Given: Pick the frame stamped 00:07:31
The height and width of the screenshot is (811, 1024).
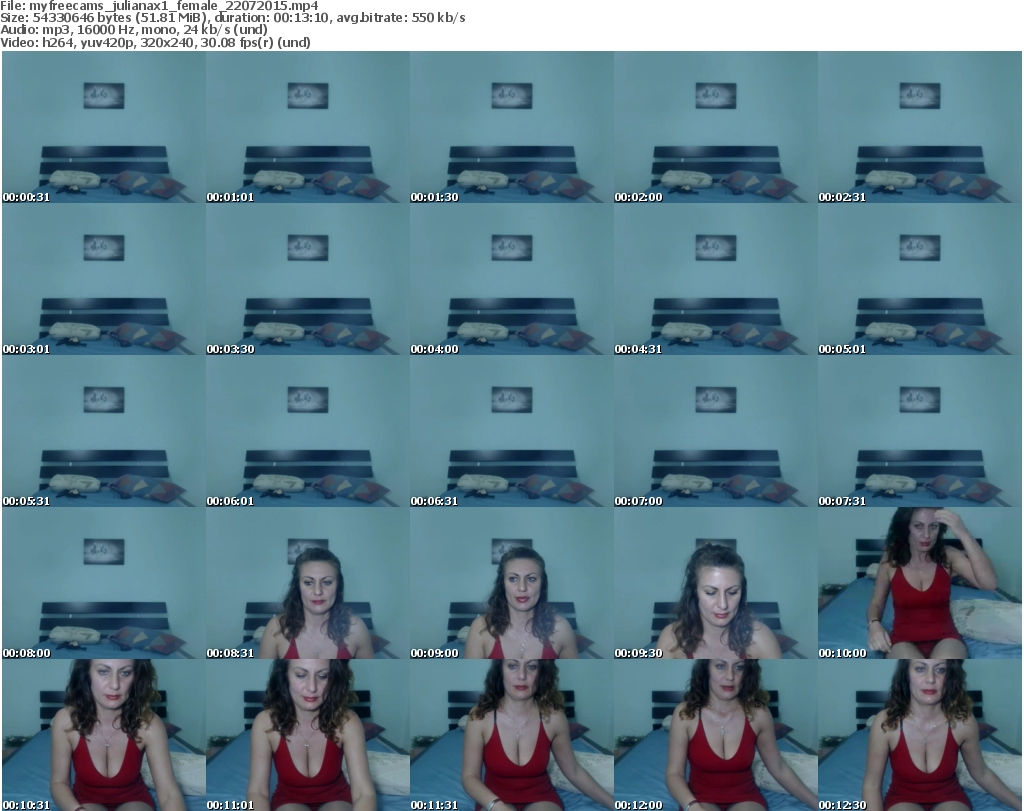Looking at the screenshot, I should coord(920,431).
